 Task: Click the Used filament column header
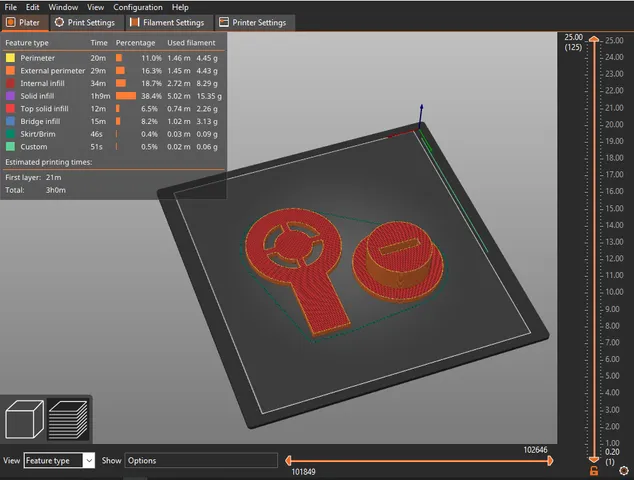(191, 42)
